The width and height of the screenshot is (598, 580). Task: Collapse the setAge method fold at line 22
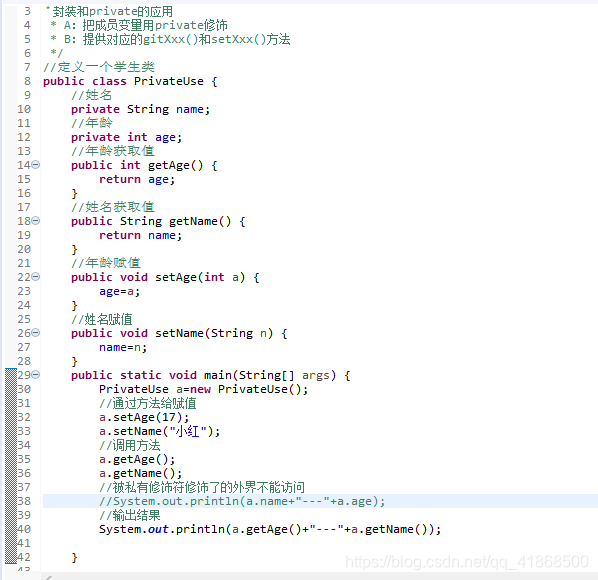(35, 276)
